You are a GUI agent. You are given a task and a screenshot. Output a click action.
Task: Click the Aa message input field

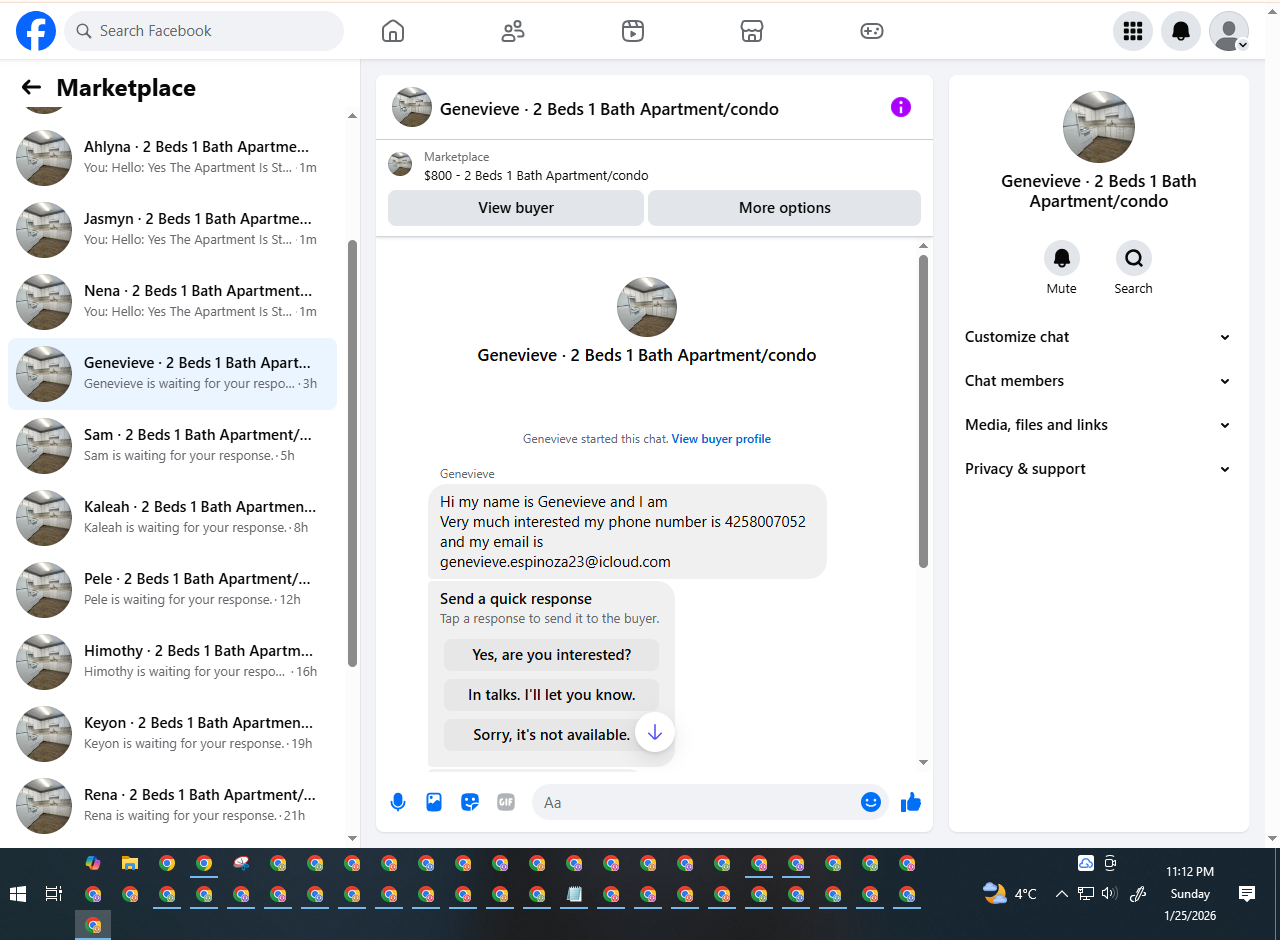point(695,802)
